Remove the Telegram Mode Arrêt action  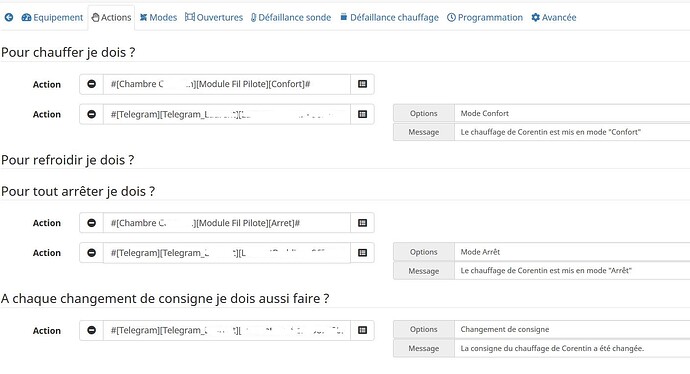pyautogui.click(x=92, y=253)
